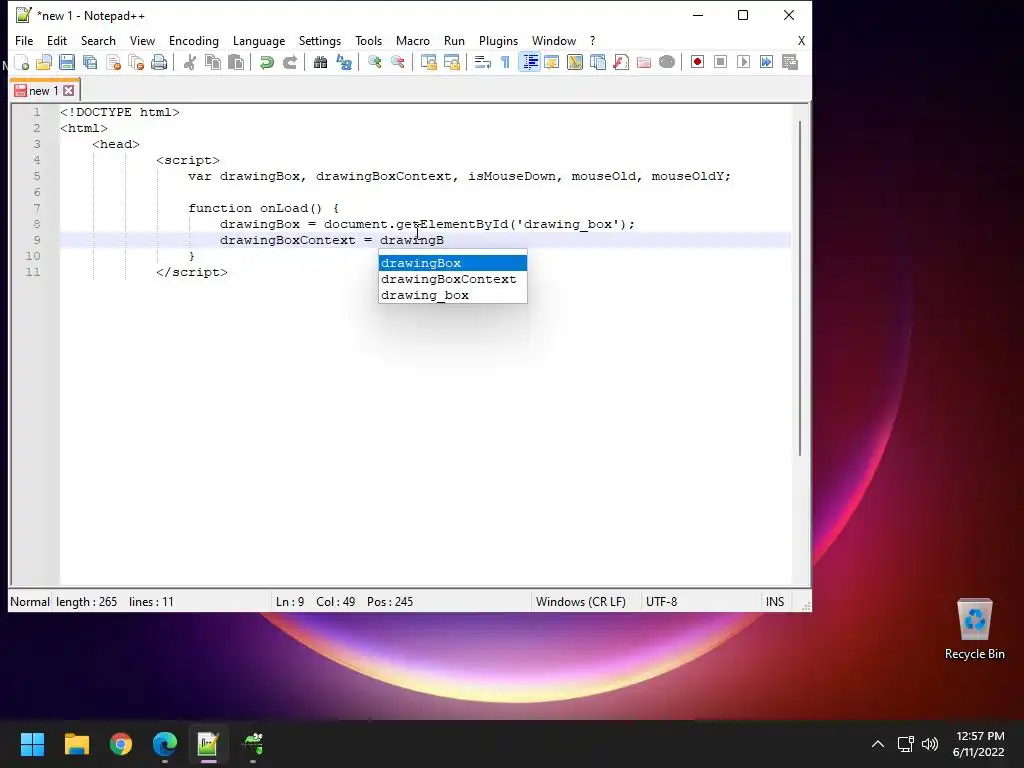Run macro multiple times icon
The height and width of the screenshot is (768, 1024).
766,62
